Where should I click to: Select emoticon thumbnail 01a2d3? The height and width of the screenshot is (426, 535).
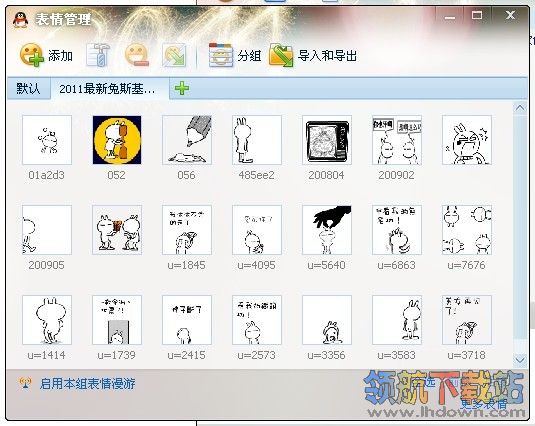(x=47, y=140)
